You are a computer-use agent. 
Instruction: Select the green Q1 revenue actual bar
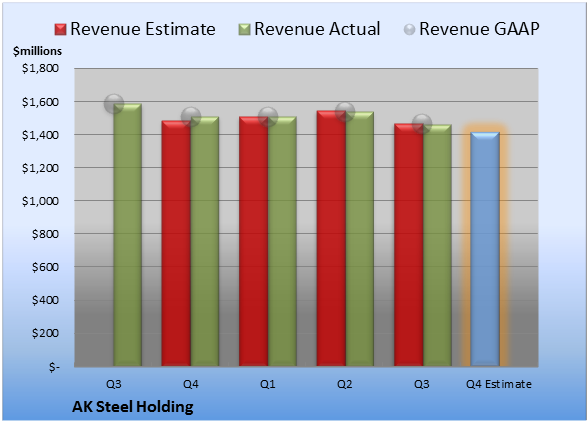click(x=282, y=241)
